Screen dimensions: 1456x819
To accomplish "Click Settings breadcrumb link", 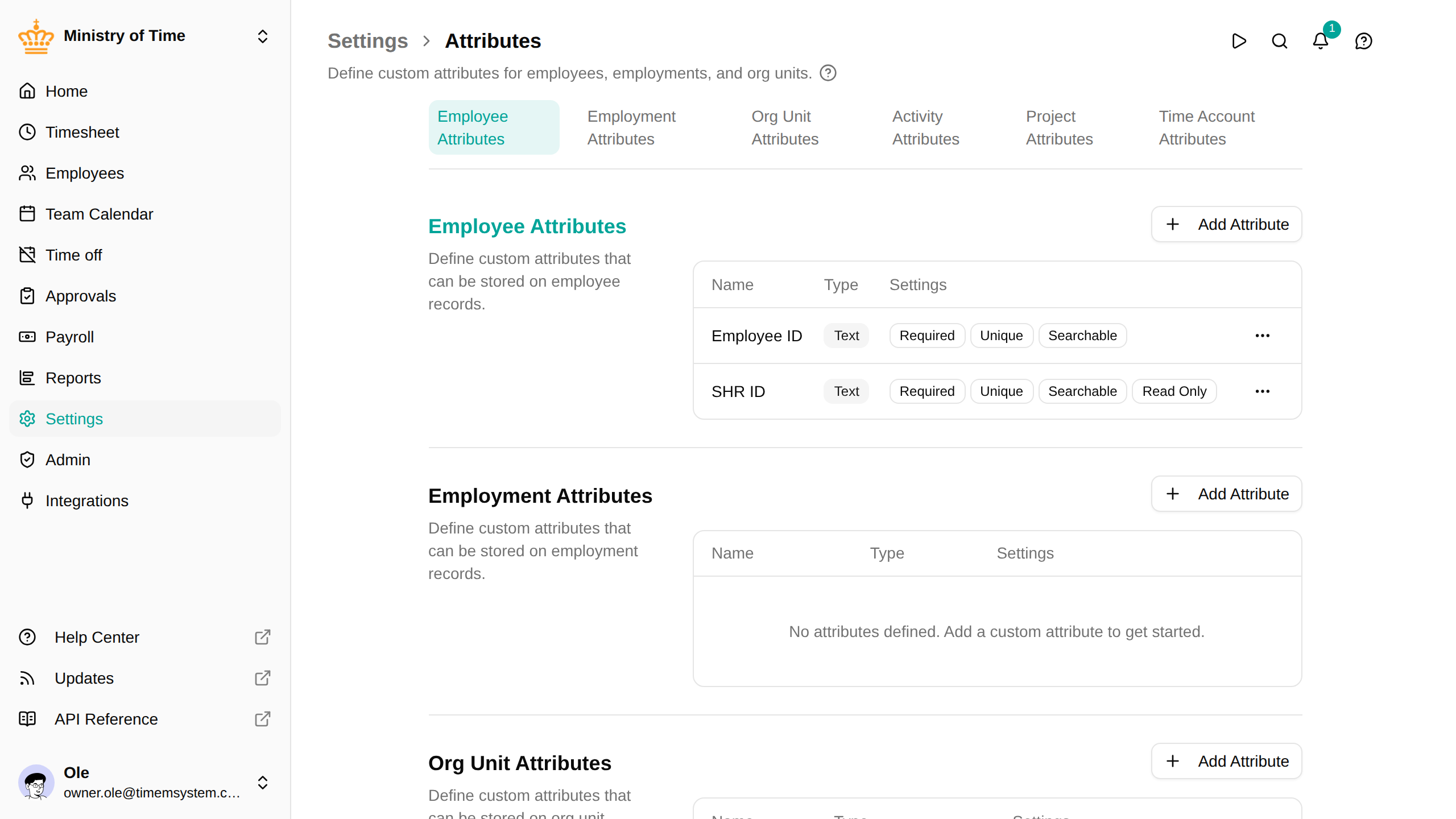I will [368, 41].
